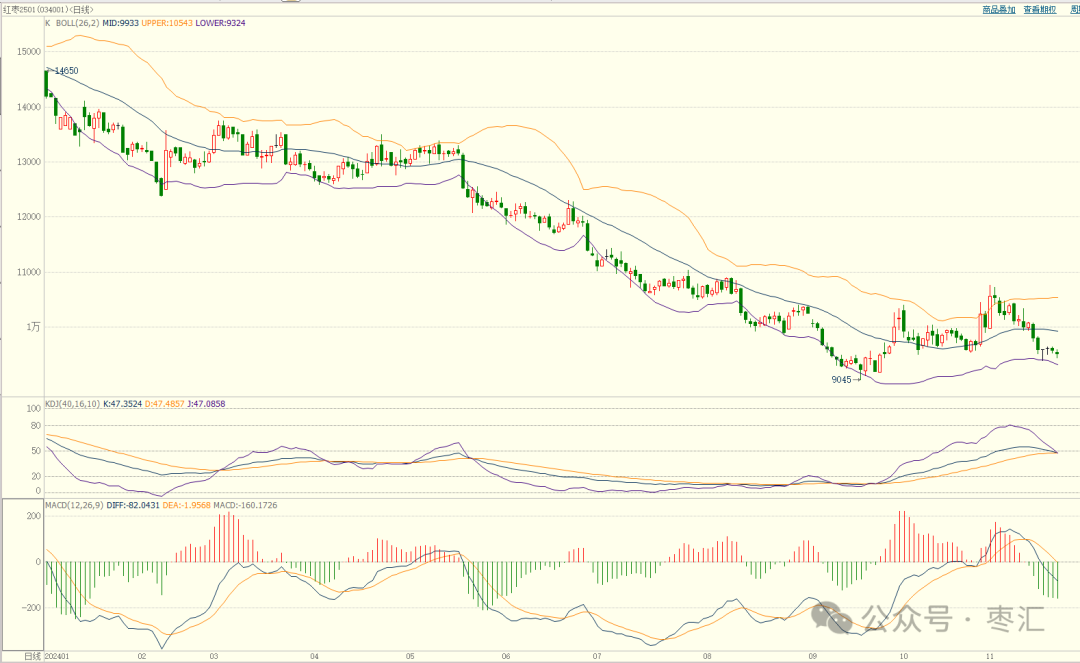
Task: Click the 1万 price axis label
Action: [34, 327]
